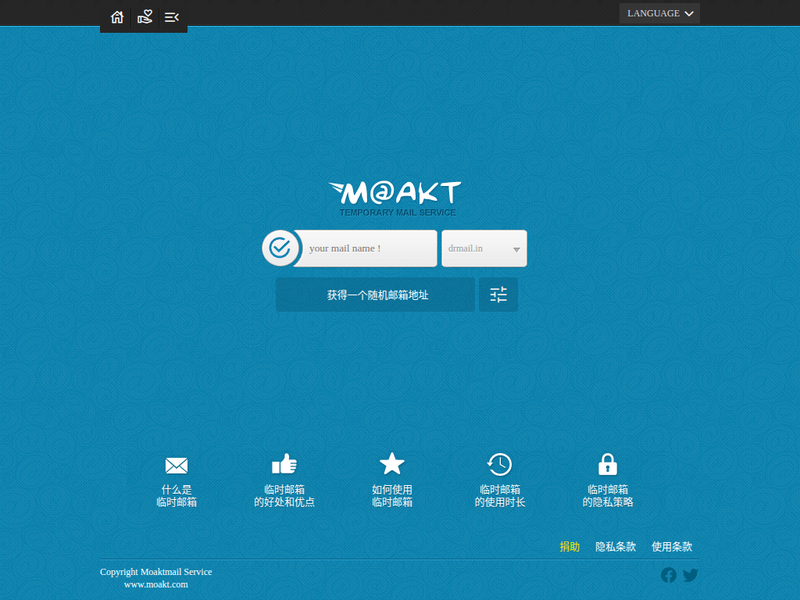Viewport: 800px width, 600px height.
Task: Click the envelope icon above 什么是临时邮箱
Action: 177,465
